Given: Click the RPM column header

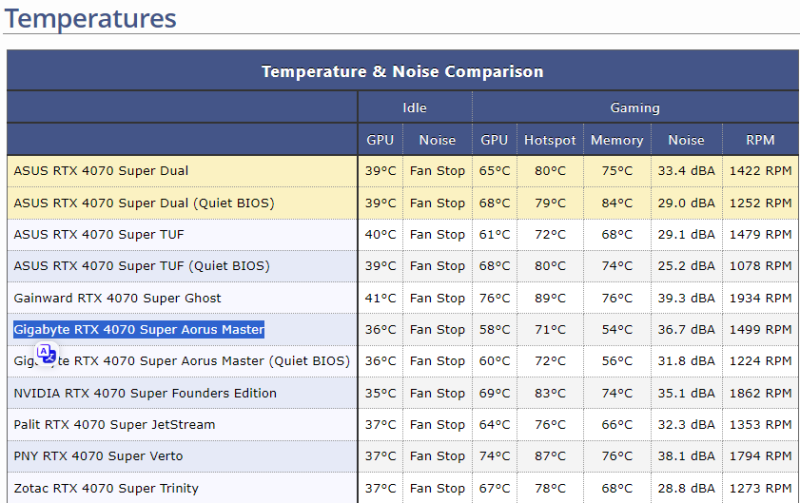Looking at the screenshot, I should pos(760,140).
